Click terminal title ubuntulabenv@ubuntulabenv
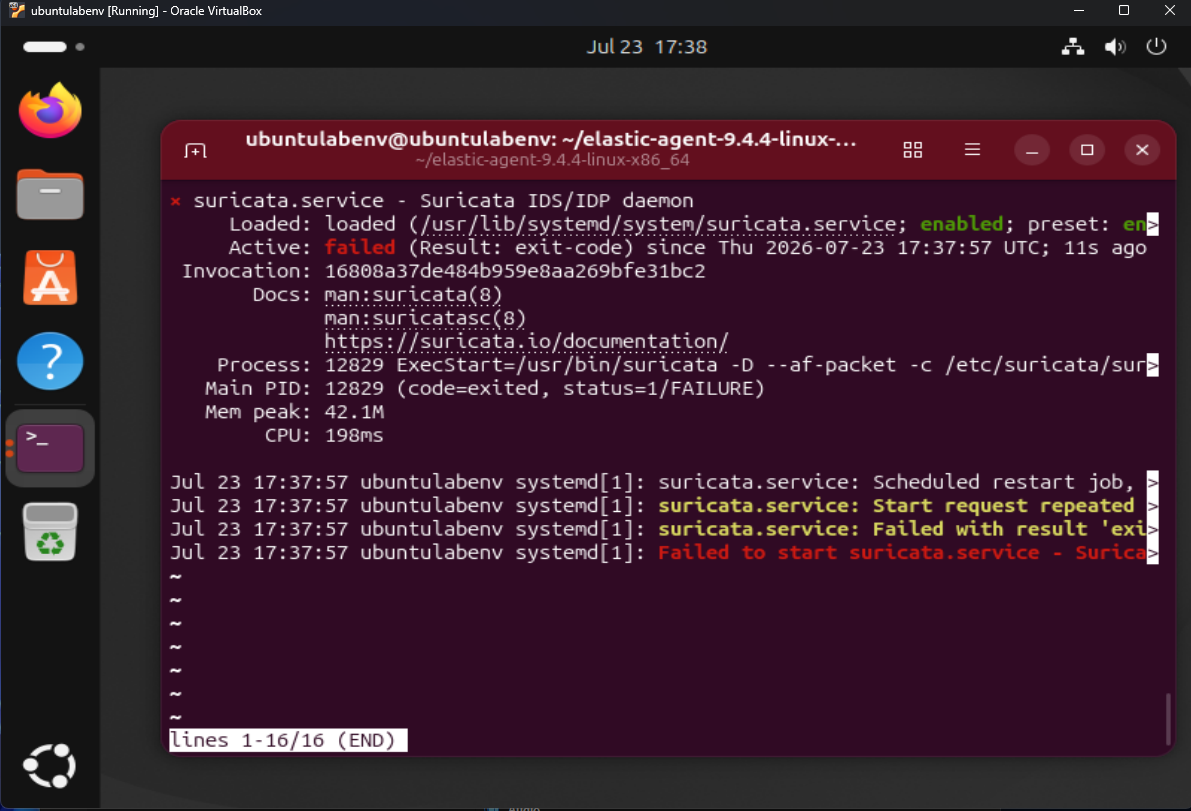This screenshot has height=811, width=1191. [551, 140]
